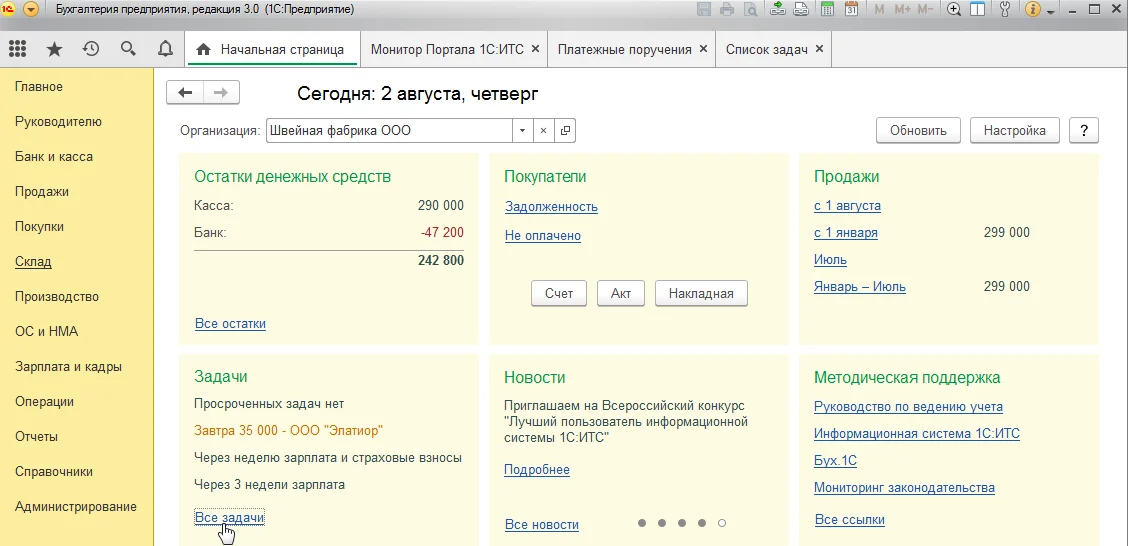Open the Calculator icon
Image resolution: width=1128 pixels, height=546 pixels.
click(x=827, y=9)
